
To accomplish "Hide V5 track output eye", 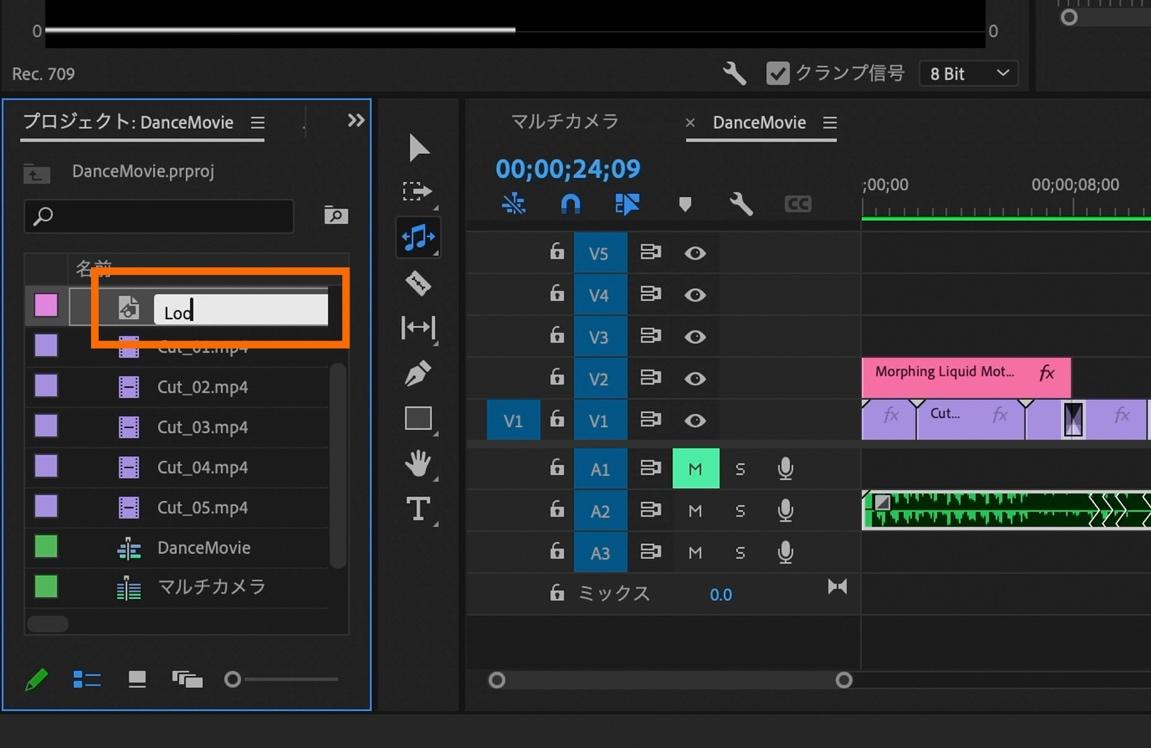I will click(695, 253).
